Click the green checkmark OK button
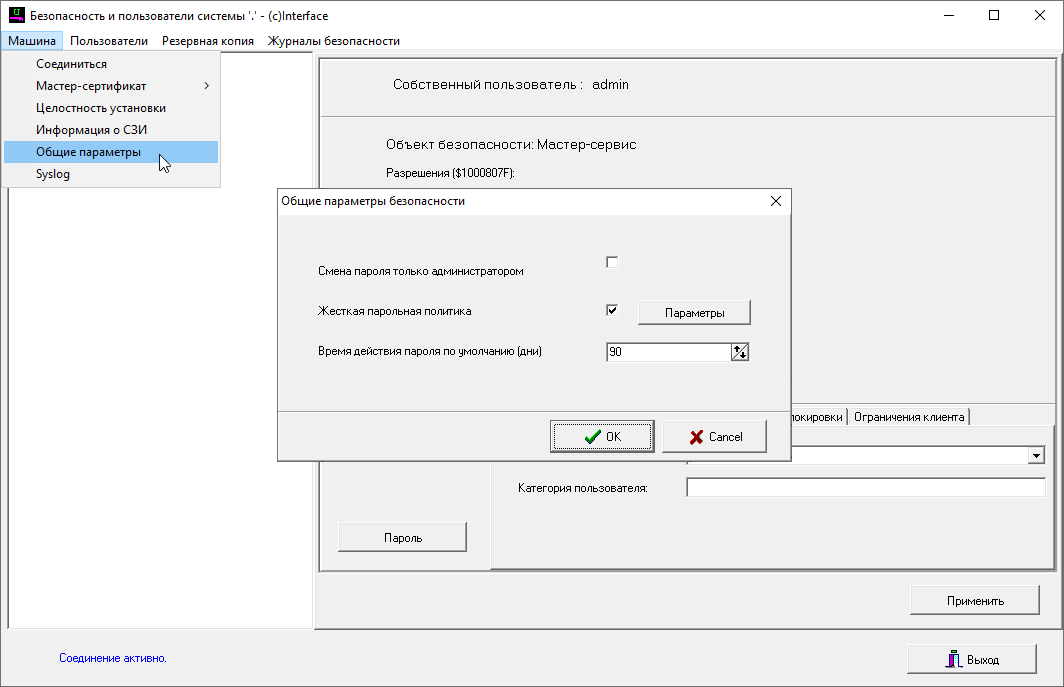Screen dimensions: 1064x687 click(601, 437)
